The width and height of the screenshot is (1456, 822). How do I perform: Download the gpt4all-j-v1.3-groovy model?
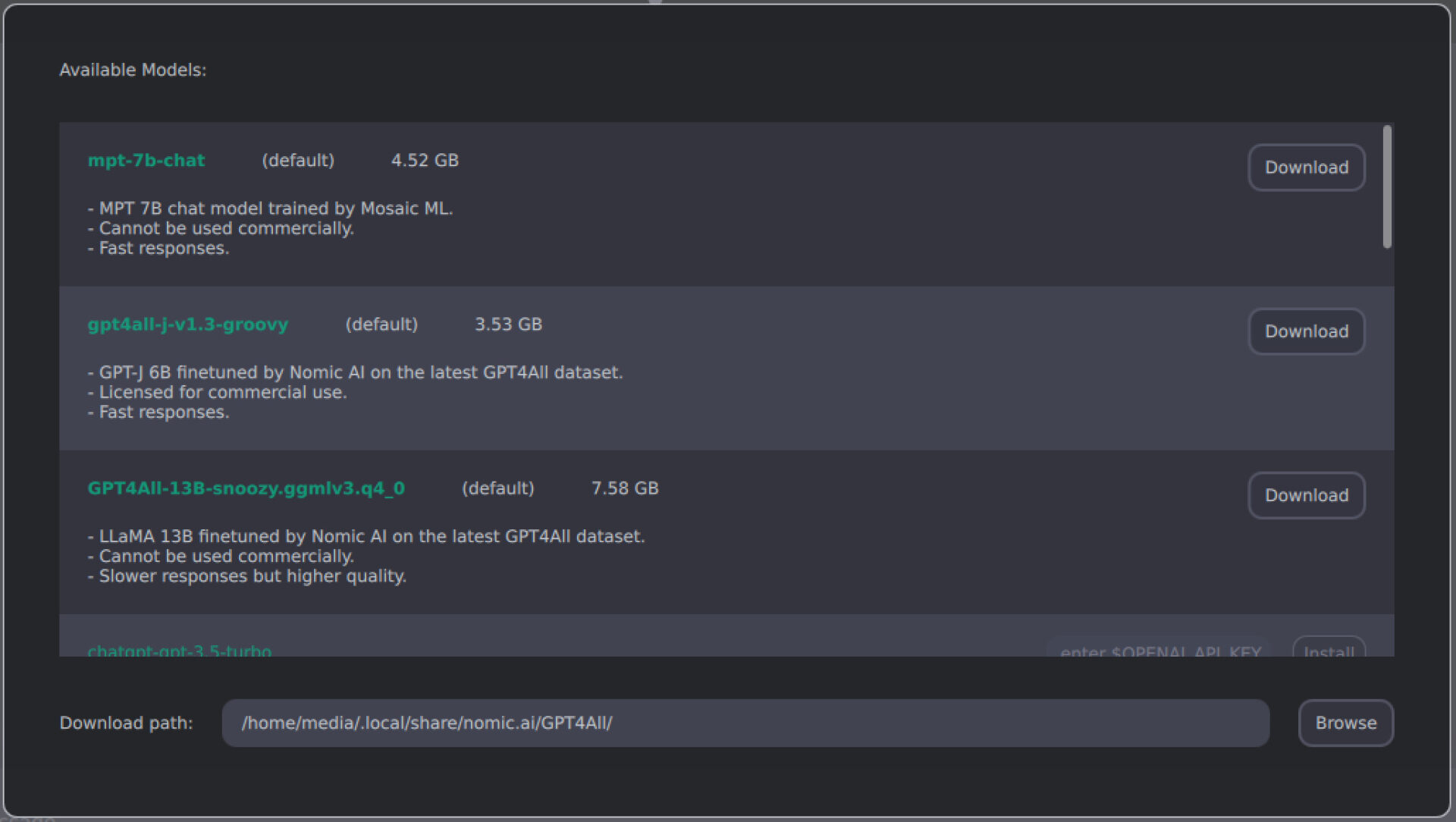pos(1306,331)
